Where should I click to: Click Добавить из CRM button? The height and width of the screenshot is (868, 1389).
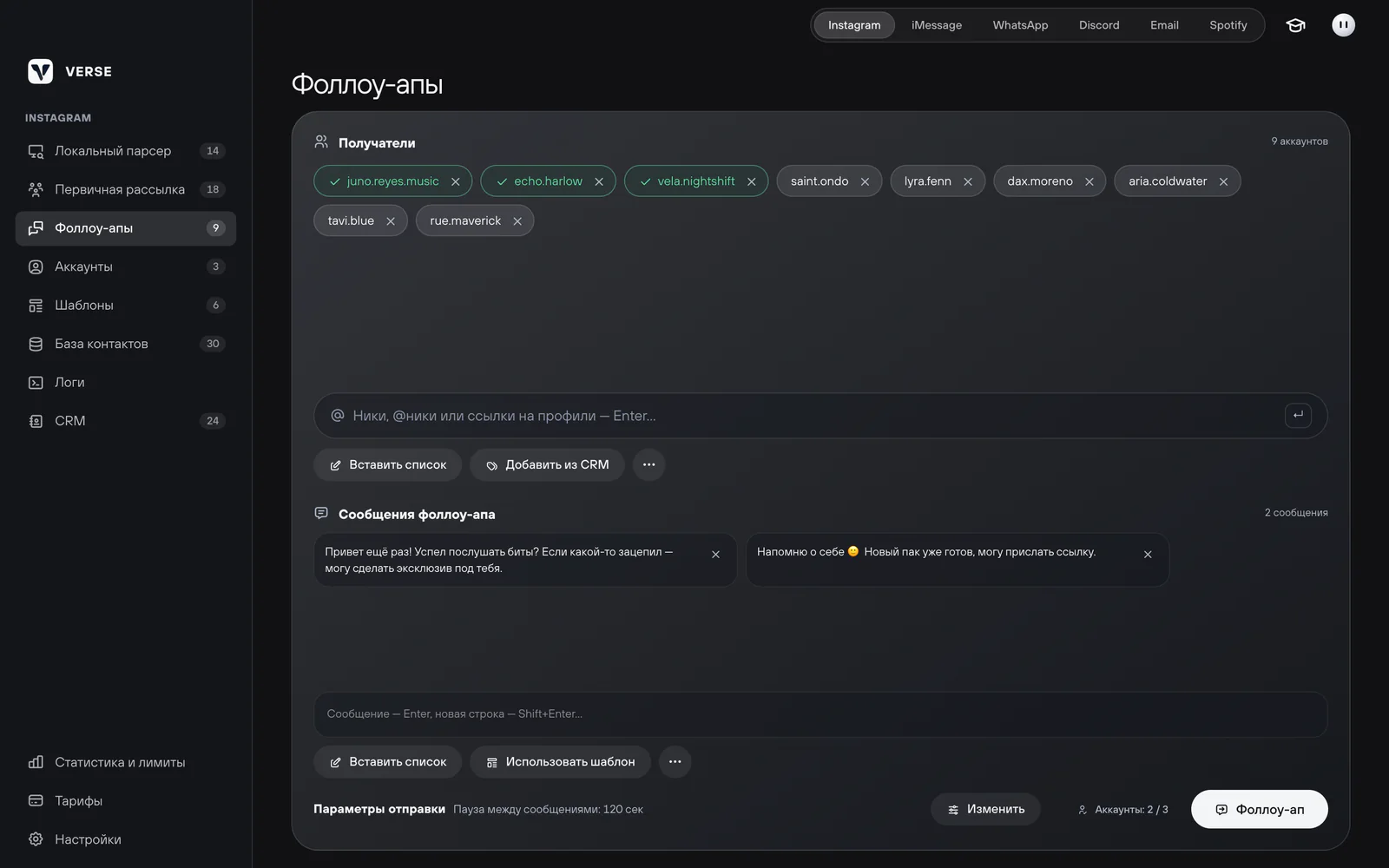click(x=547, y=464)
